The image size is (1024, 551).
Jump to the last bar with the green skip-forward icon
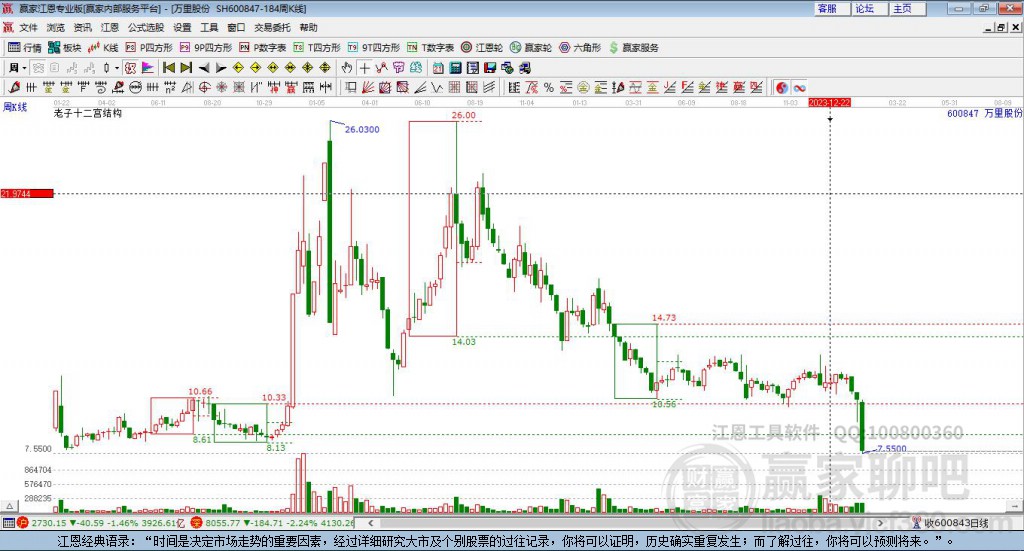click(186, 68)
